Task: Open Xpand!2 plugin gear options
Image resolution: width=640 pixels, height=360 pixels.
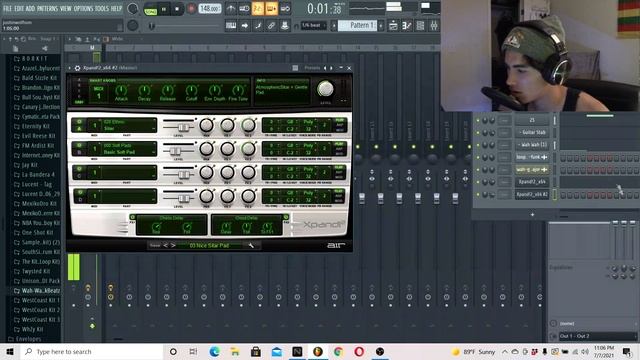Action: 77,68
